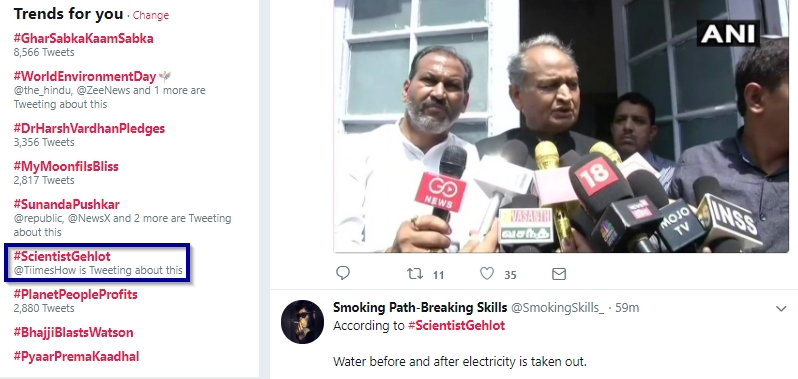View #SunandaPushkar trending topic

coord(67,205)
